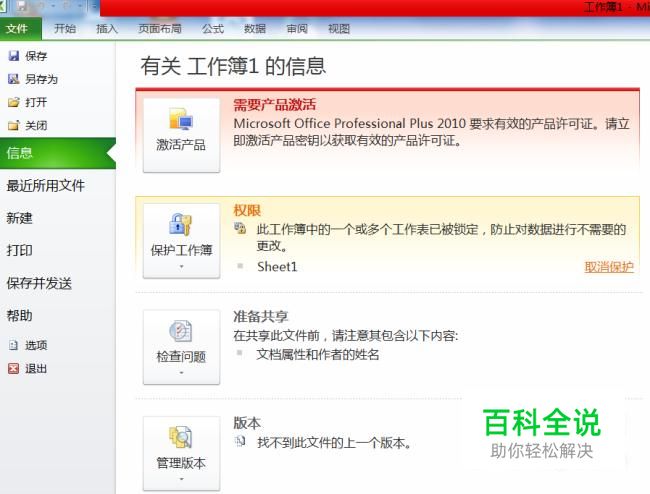Click the 有关 工作簿1 的信息 title
The width and height of the screenshot is (650, 494).
click(x=233, y=66)
